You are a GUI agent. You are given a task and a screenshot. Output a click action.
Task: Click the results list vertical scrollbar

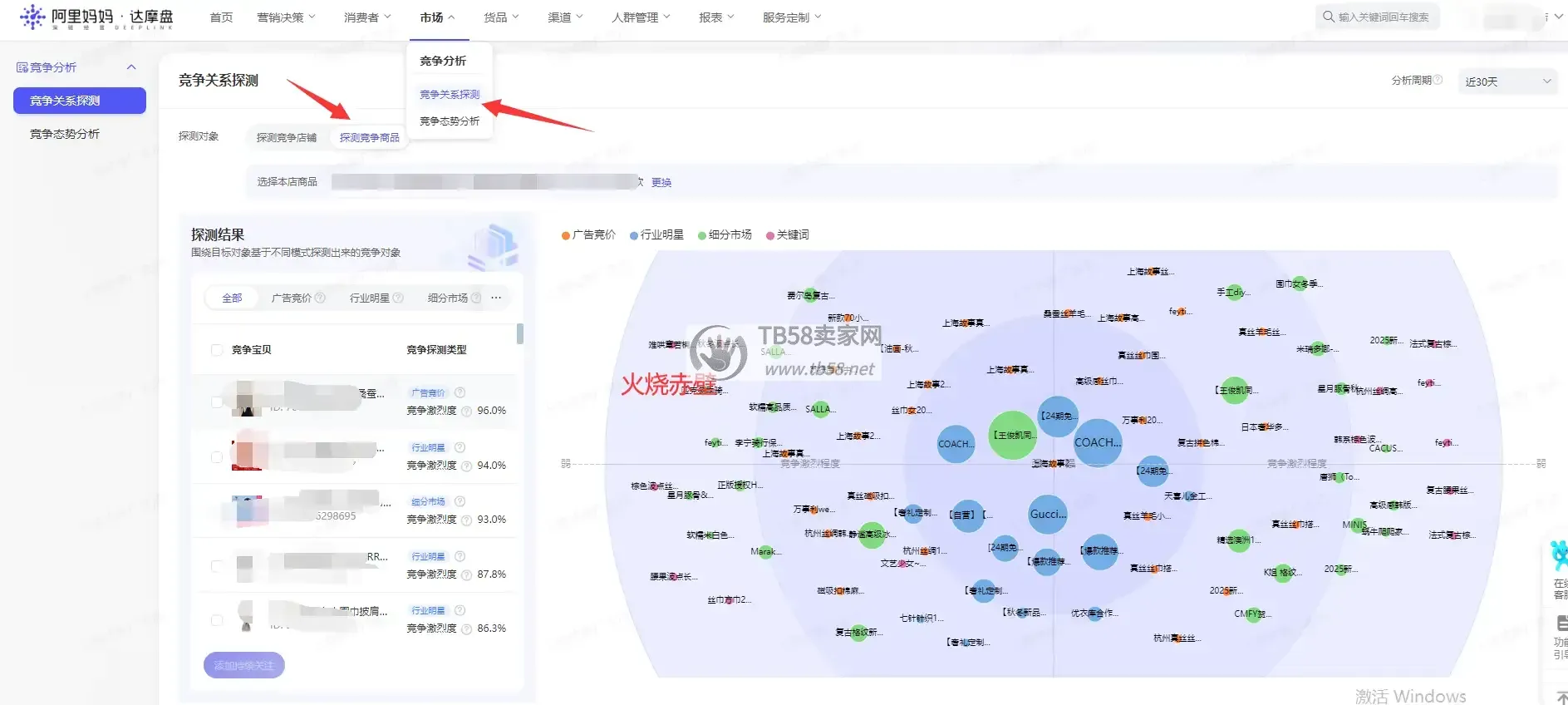520,333
